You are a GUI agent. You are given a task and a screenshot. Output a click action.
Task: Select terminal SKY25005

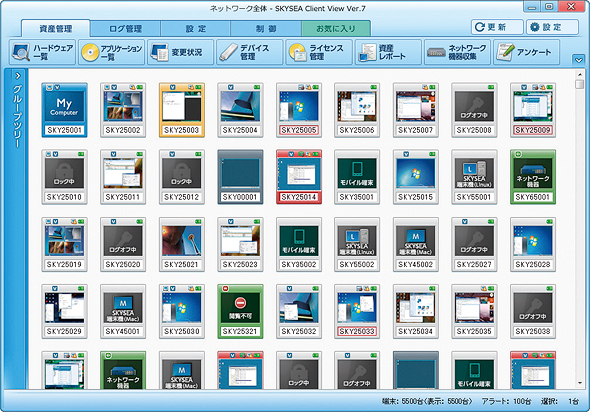click(x=299, y=110)
